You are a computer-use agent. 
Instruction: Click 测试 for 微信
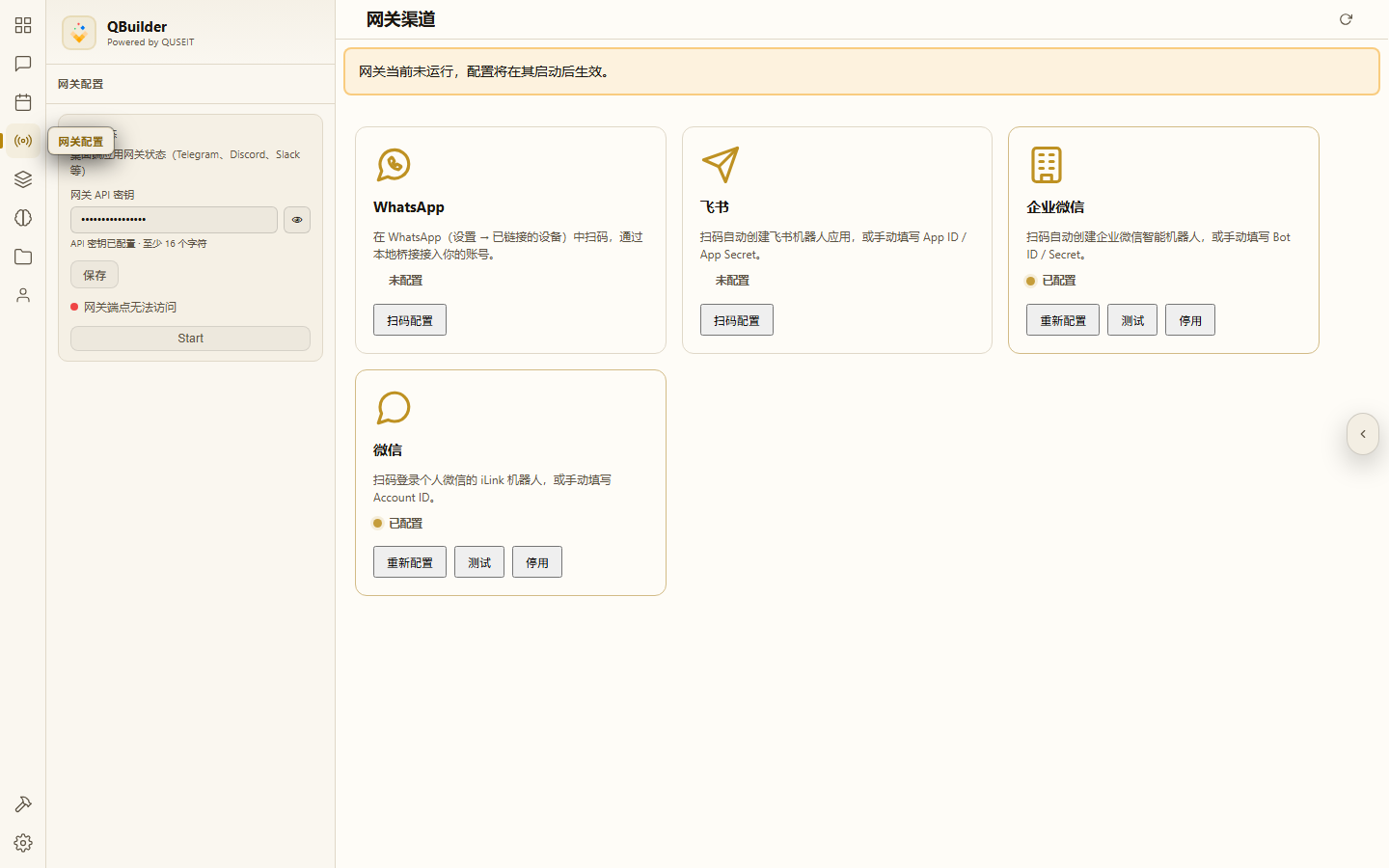(479, 562)
